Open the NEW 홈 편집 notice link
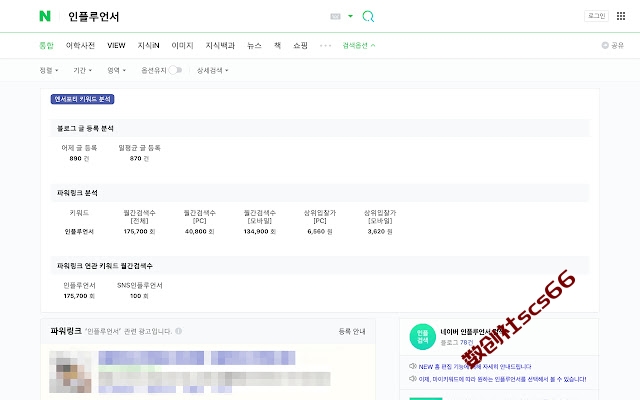Viewport: 640px width, 400px height. pyautogui.click(x=475, y=367)
